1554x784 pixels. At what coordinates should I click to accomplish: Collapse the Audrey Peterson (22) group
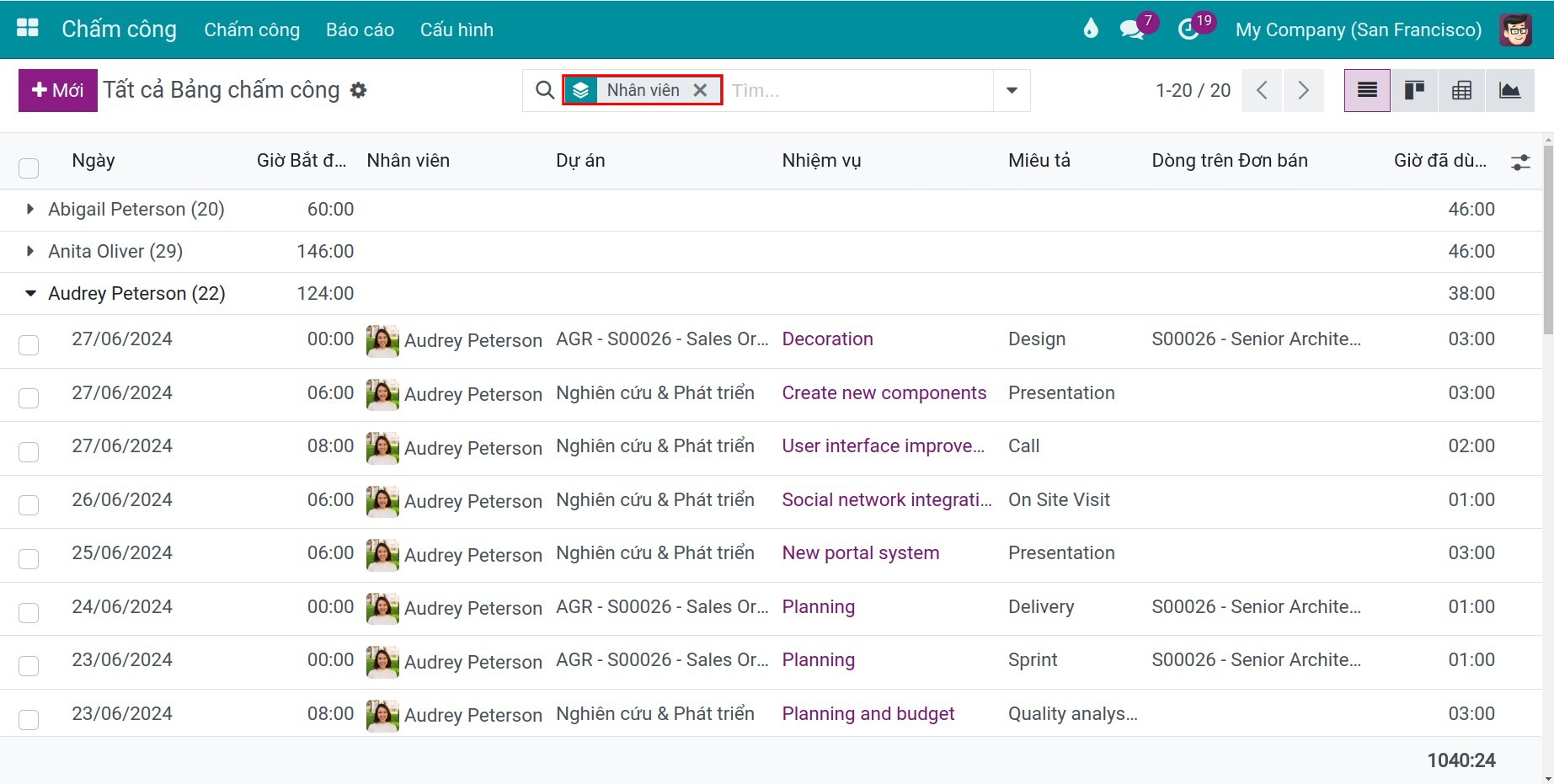(x=30, y=293)
